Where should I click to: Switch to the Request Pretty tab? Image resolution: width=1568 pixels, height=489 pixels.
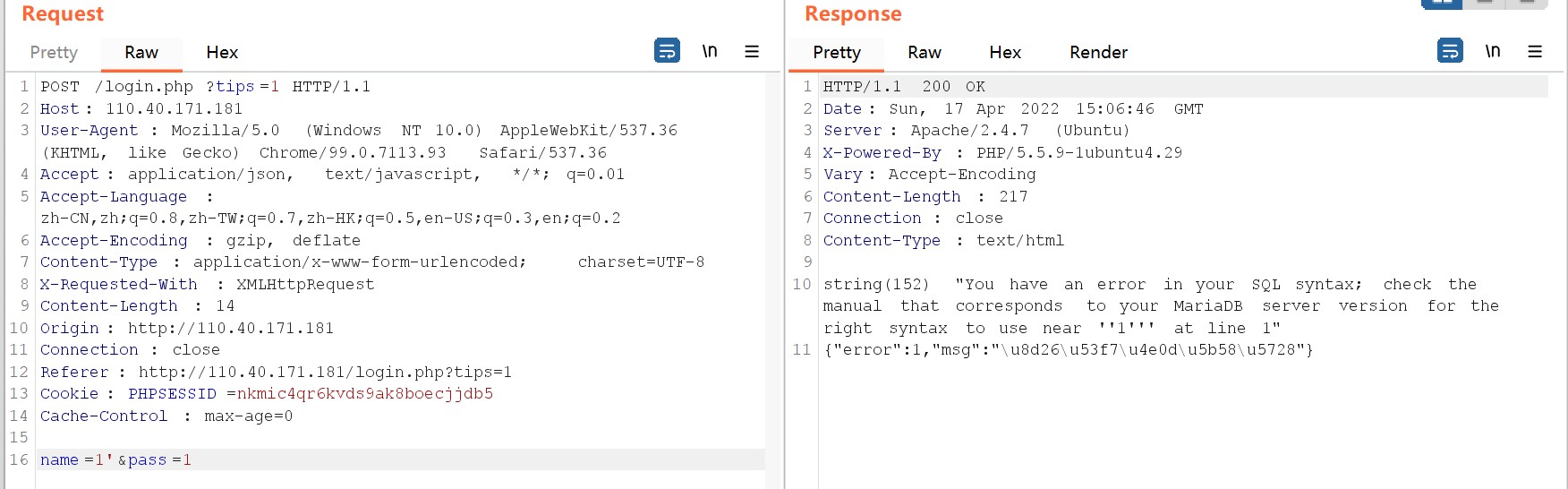click(54, 52)
